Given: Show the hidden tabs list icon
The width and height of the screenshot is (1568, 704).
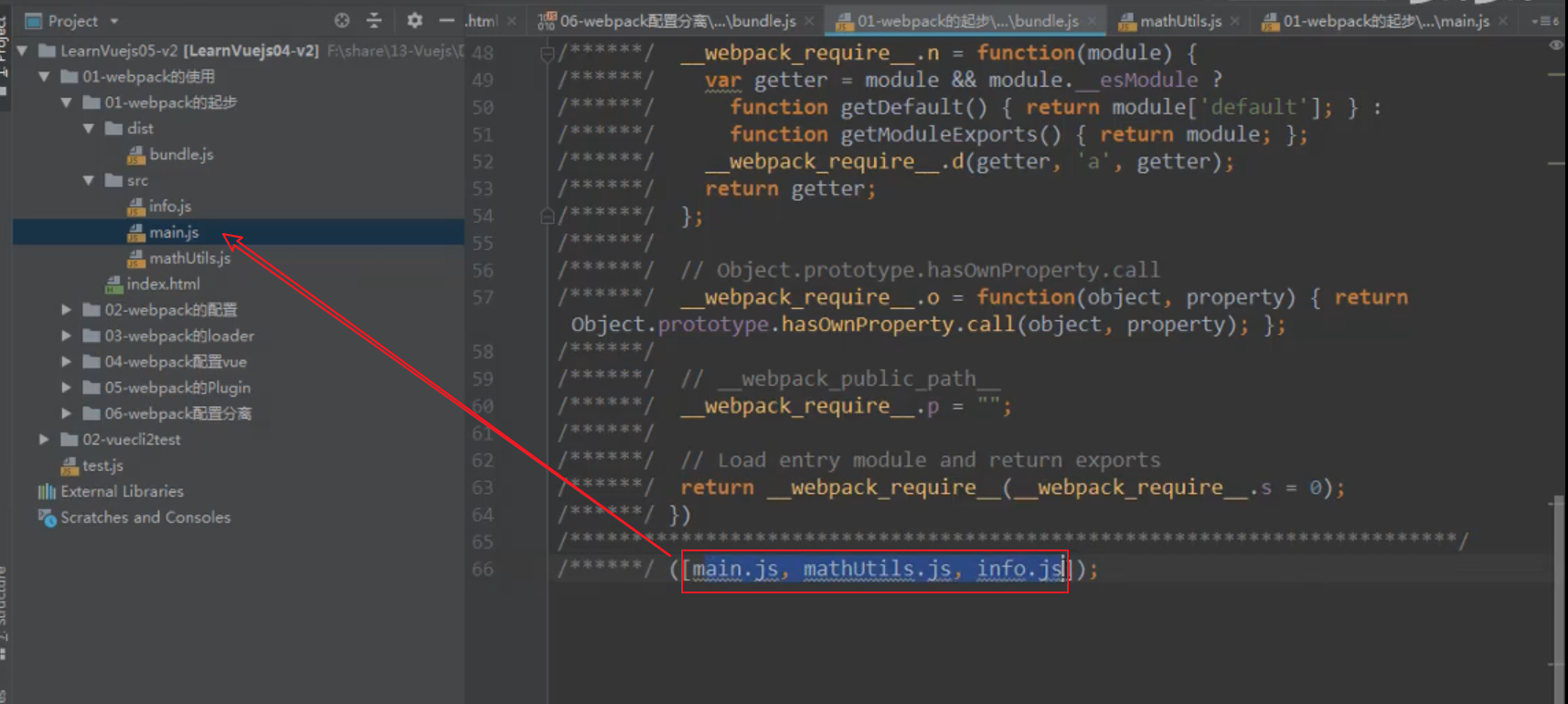Looking at the screenshot, I should point(1546,20).
